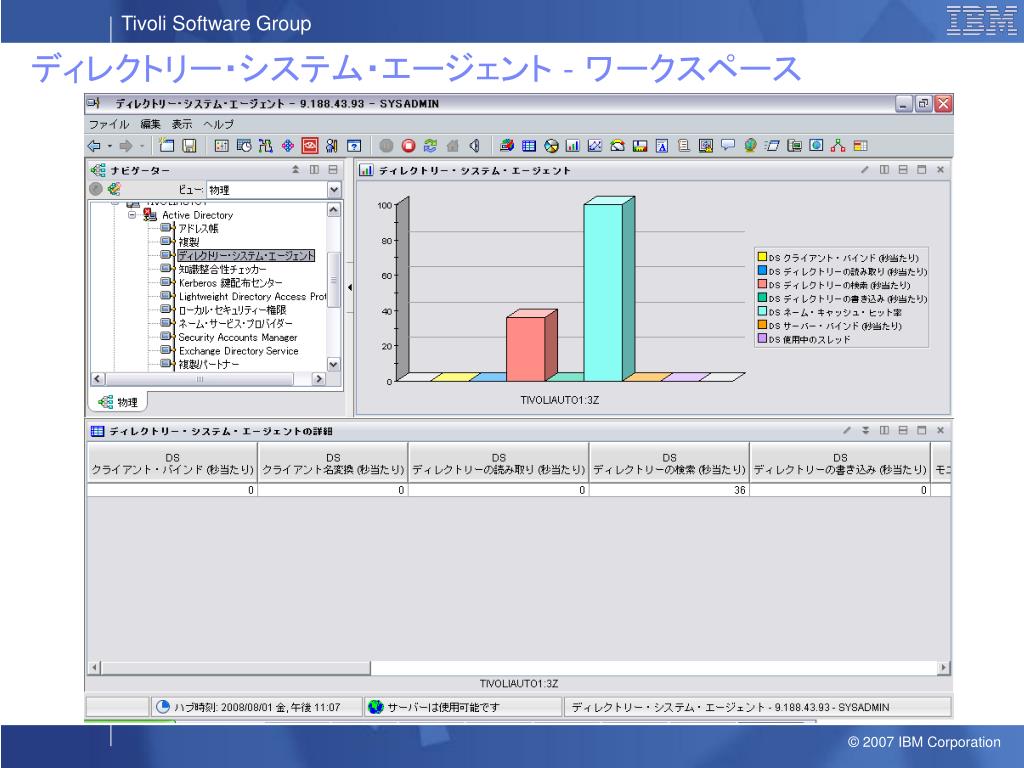
Task: Add a Circular Gauge view
Action: pos(617,146)
